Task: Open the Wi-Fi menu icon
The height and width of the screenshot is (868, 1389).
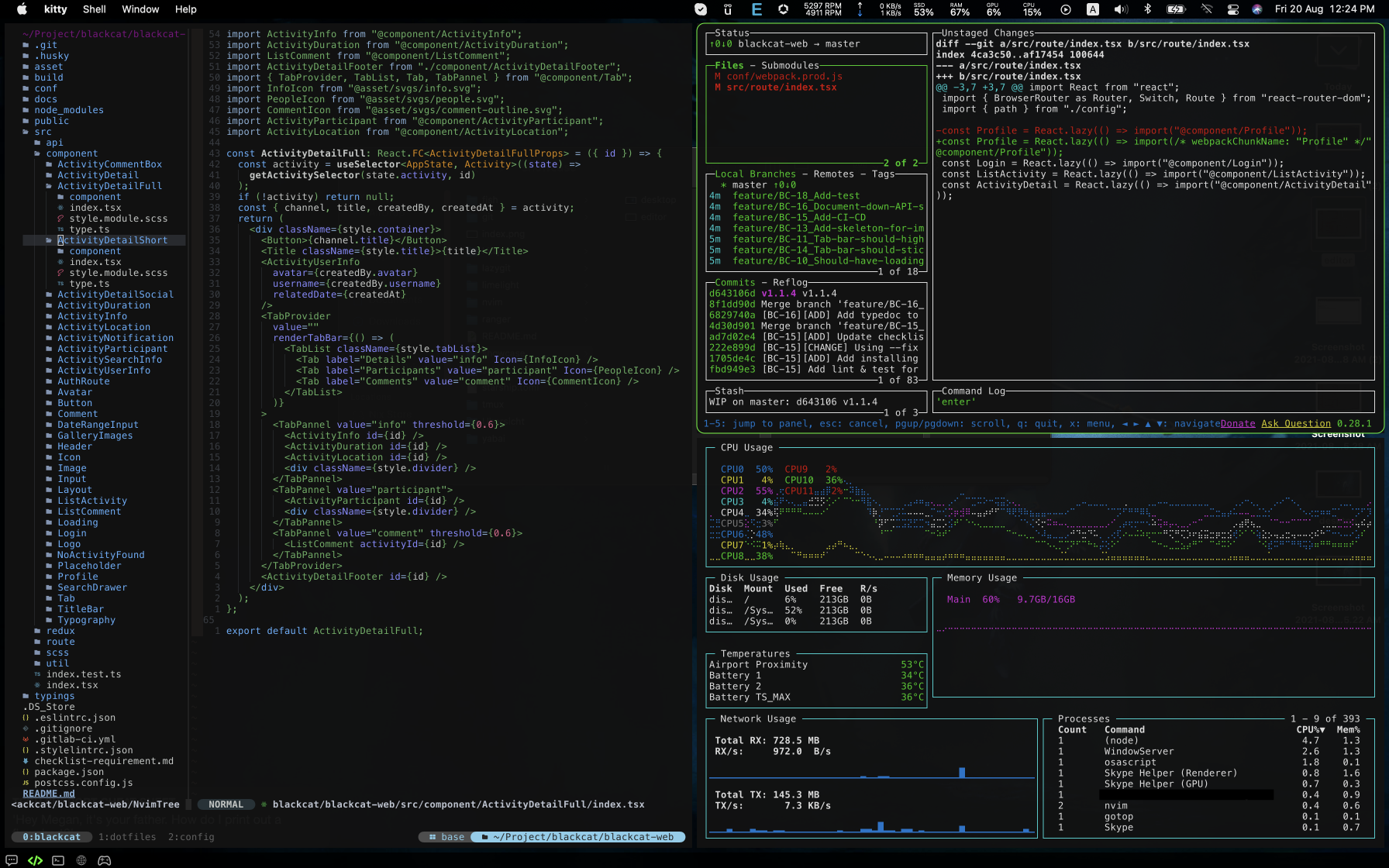Action: click(1207, 9)
